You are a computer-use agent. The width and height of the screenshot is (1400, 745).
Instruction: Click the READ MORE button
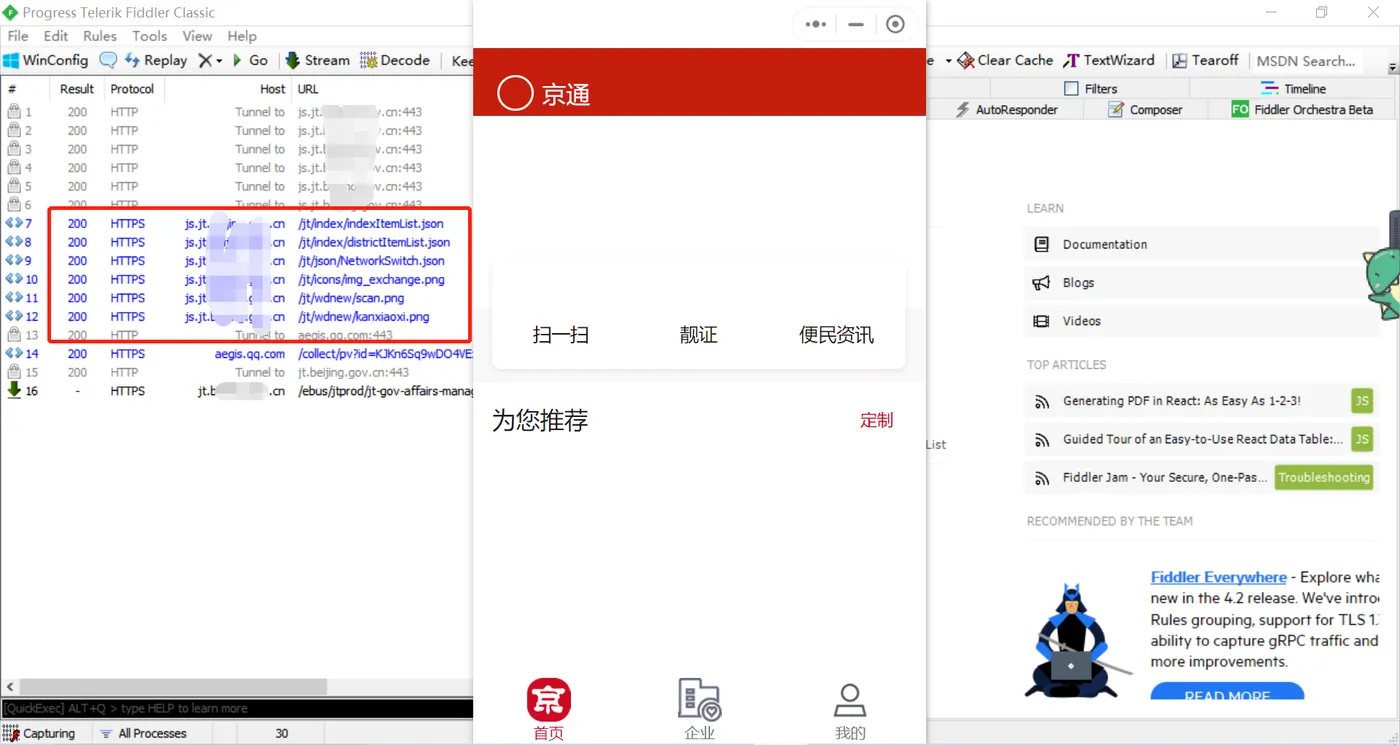[1227, 691]
